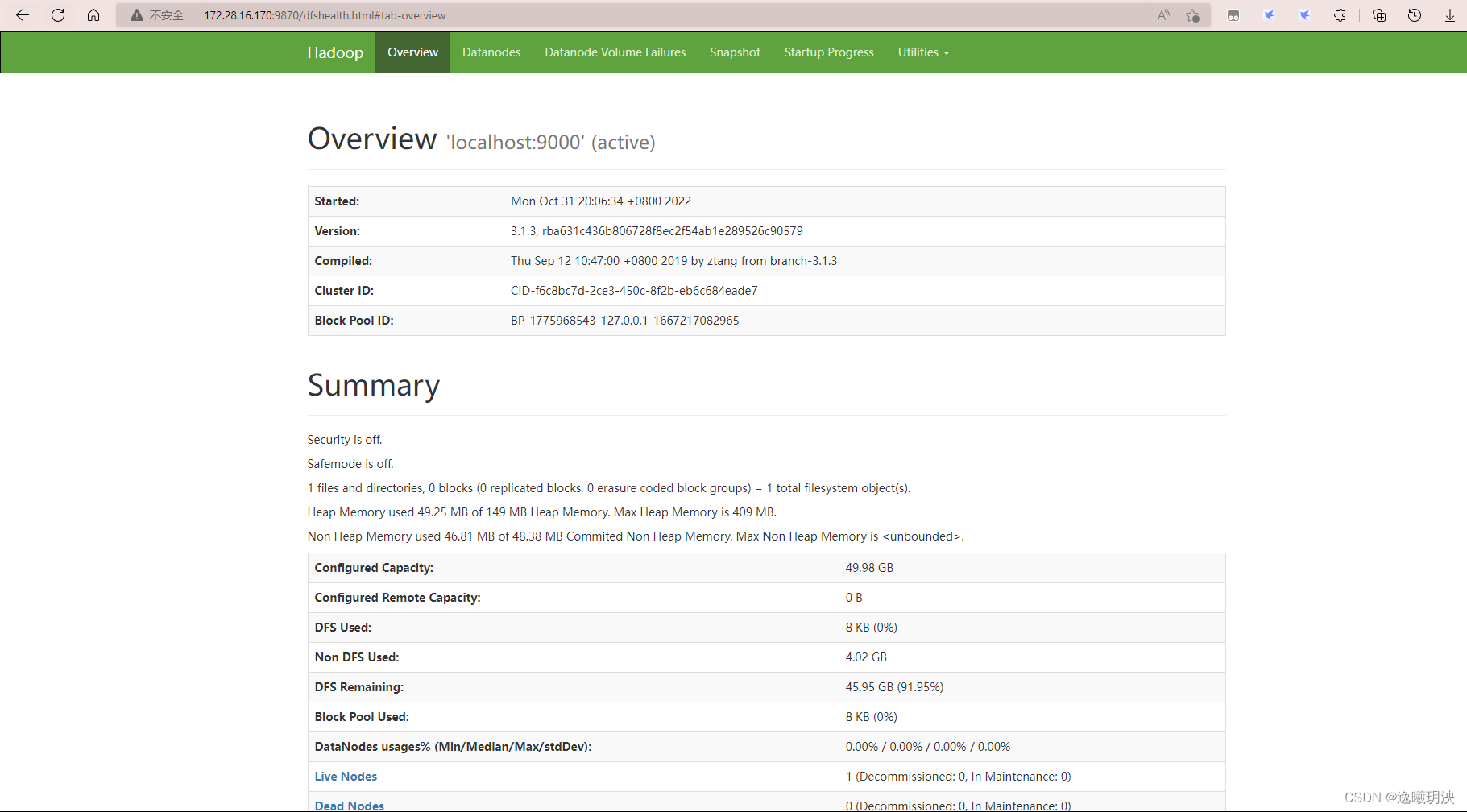Start Read Aloud for this page

(1163, 15)
